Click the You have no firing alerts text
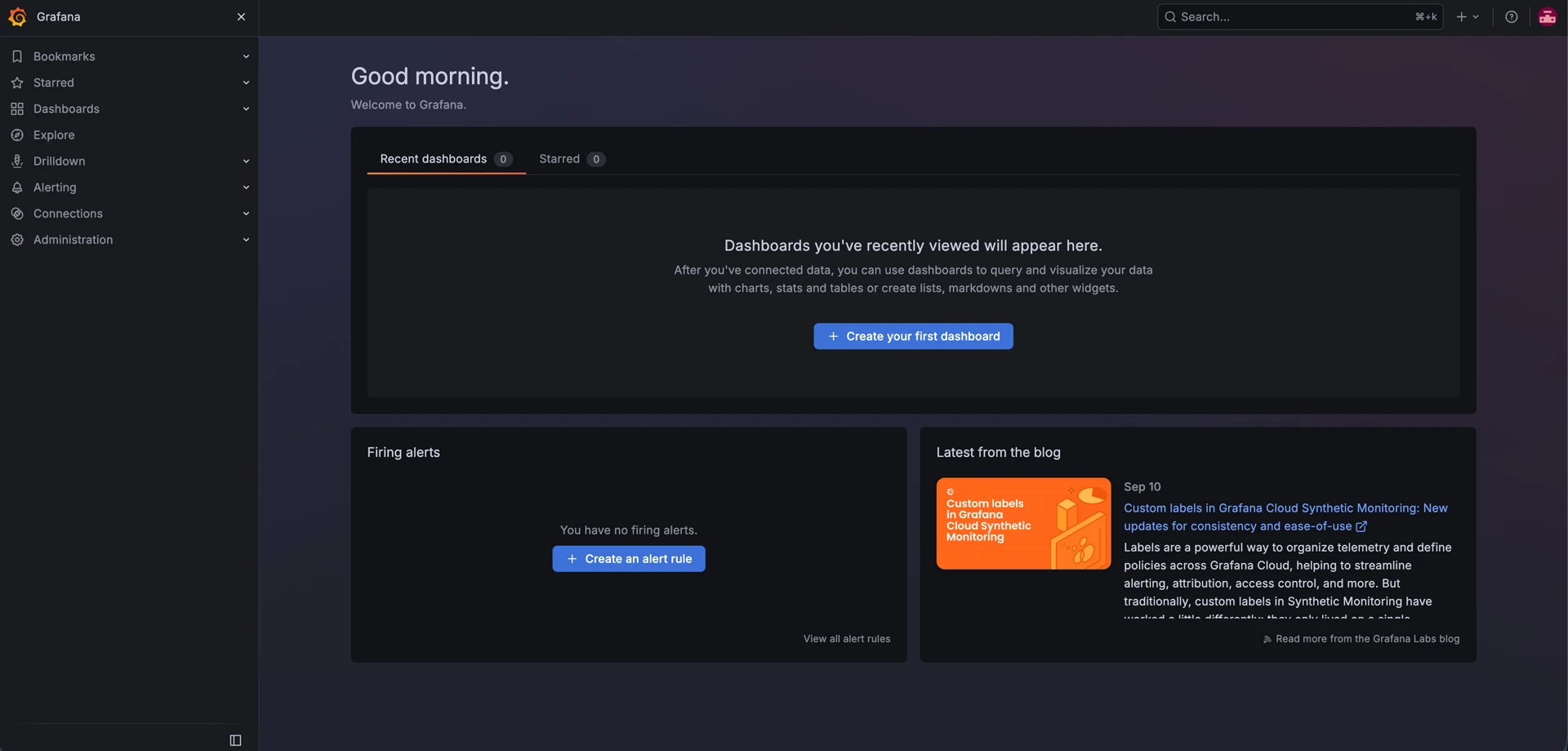 629,530
